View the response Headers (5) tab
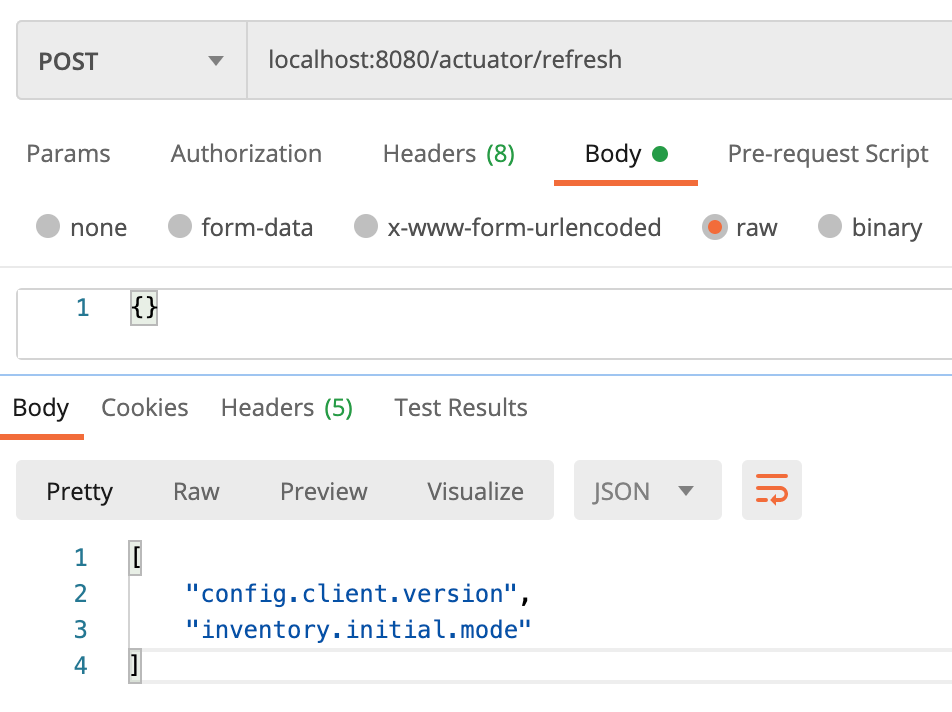This screenshot has width=952, height=712. point(286,407)
